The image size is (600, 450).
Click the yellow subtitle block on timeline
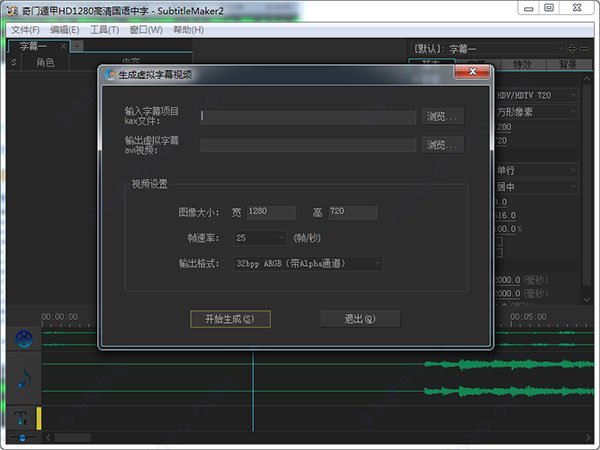[39, 418]
